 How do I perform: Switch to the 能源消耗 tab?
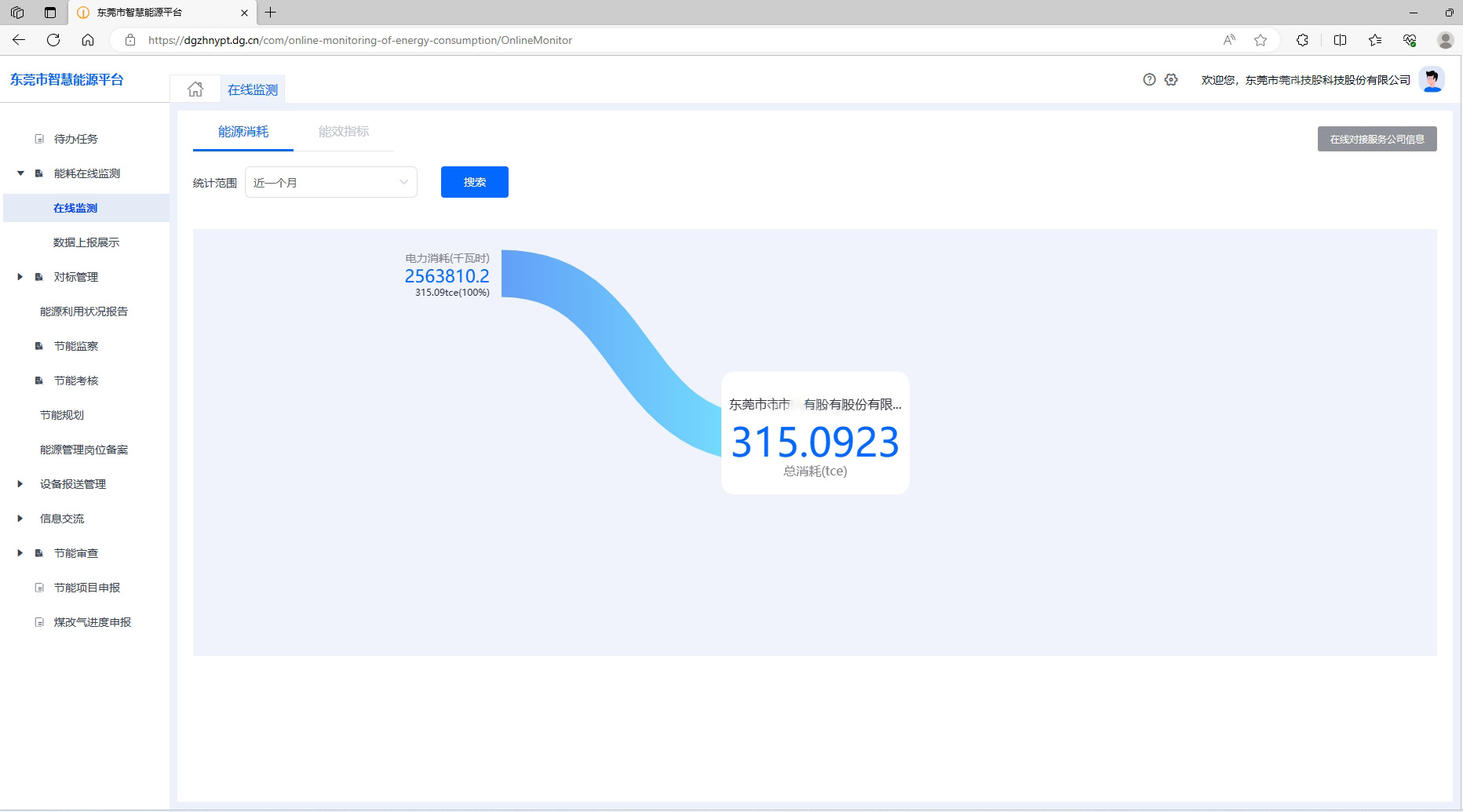(243, 132)
